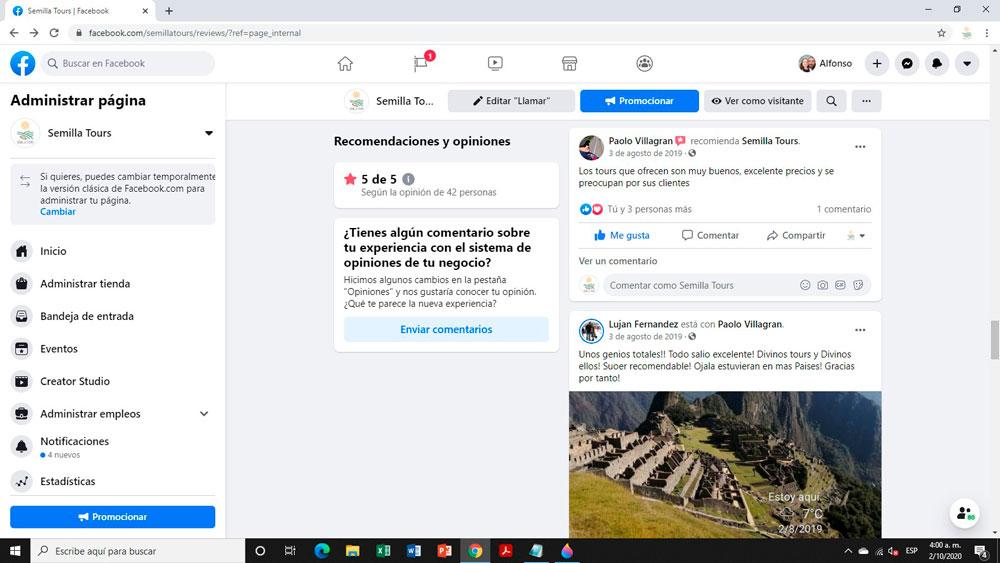The width and height of the screenshot is (1000, 563).
Task: Open the Groups icon in top navigation
Action: pos(644,63)
